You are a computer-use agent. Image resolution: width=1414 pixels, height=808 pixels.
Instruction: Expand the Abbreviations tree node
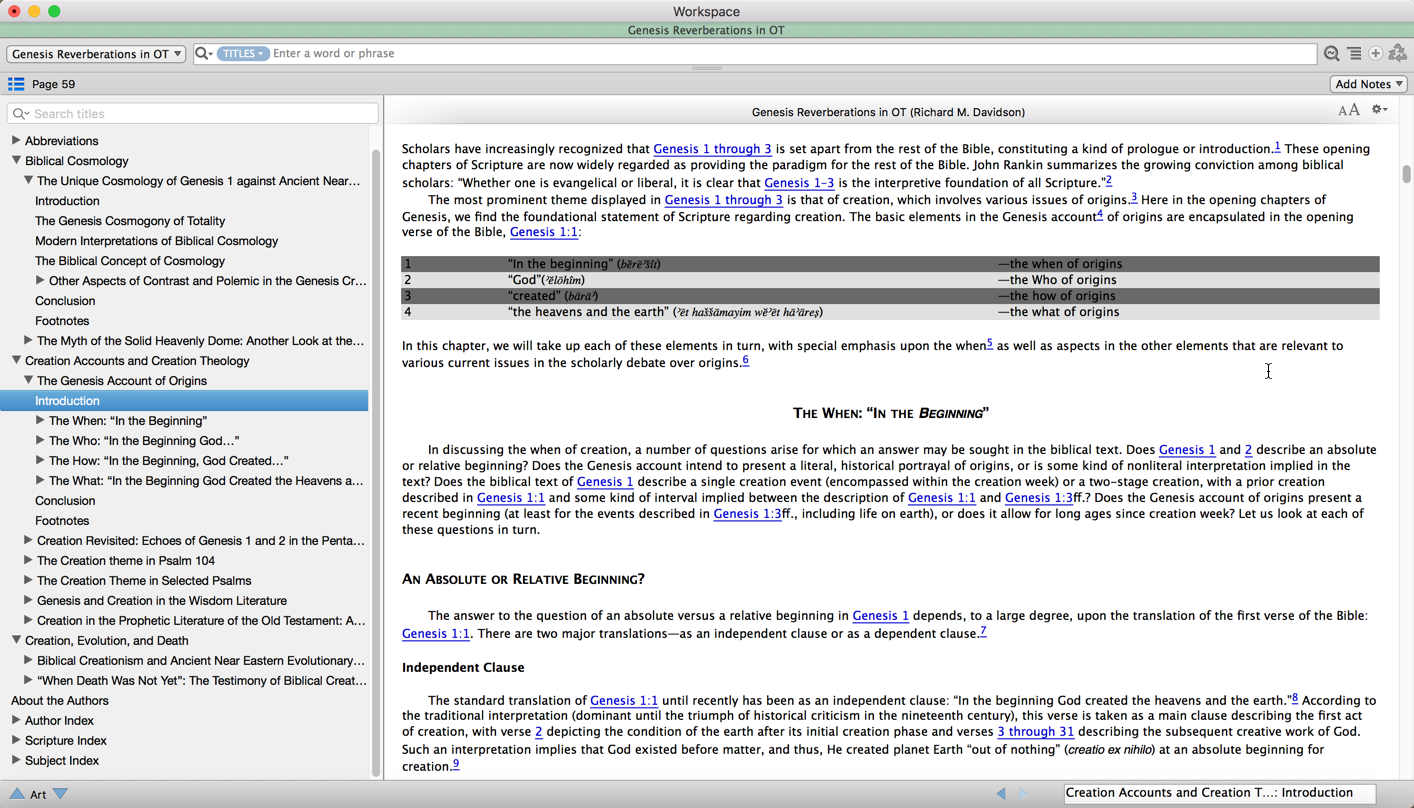16,141
